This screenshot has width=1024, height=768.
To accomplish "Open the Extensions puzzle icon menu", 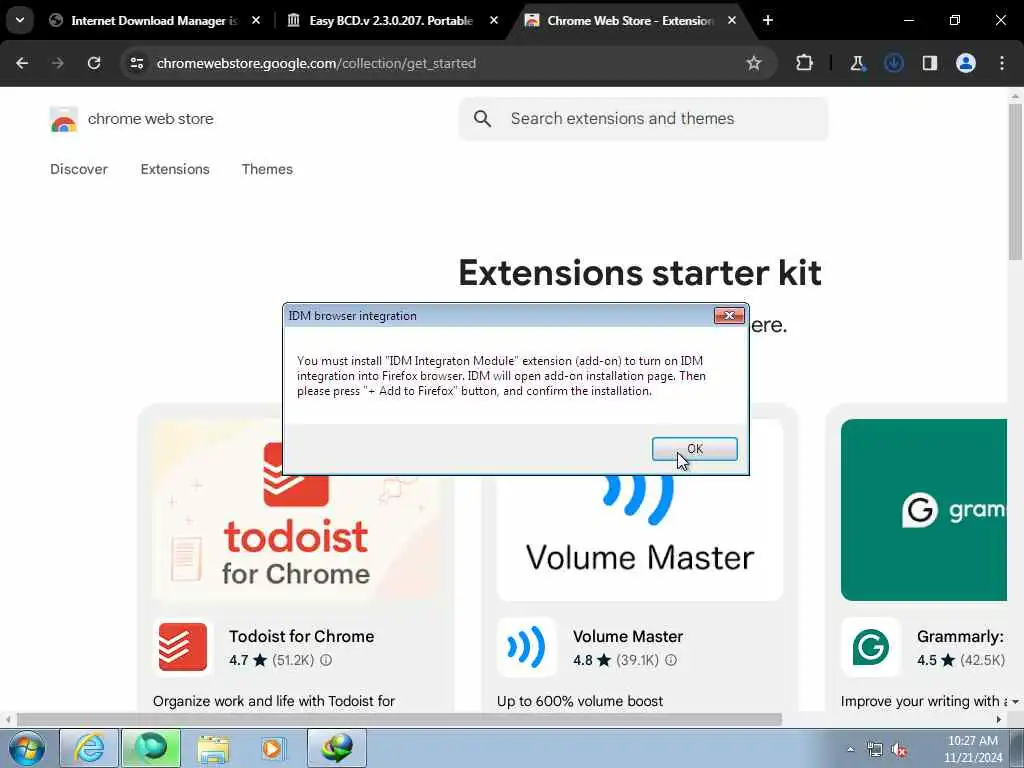I will pyautogui.click(x=805, y=63).
